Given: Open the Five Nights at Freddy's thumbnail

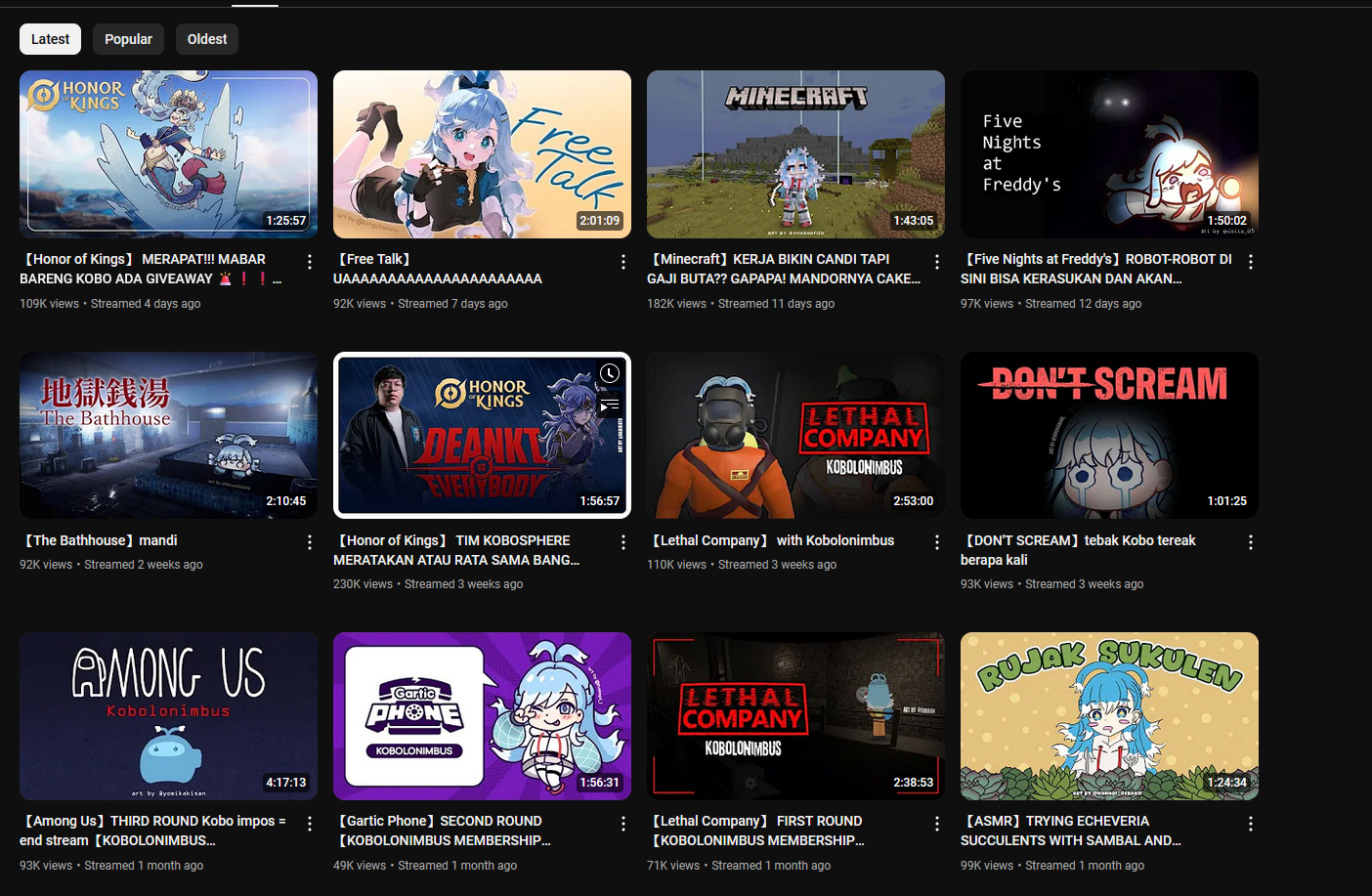Looking at the screenshot, I should 1109,154.
